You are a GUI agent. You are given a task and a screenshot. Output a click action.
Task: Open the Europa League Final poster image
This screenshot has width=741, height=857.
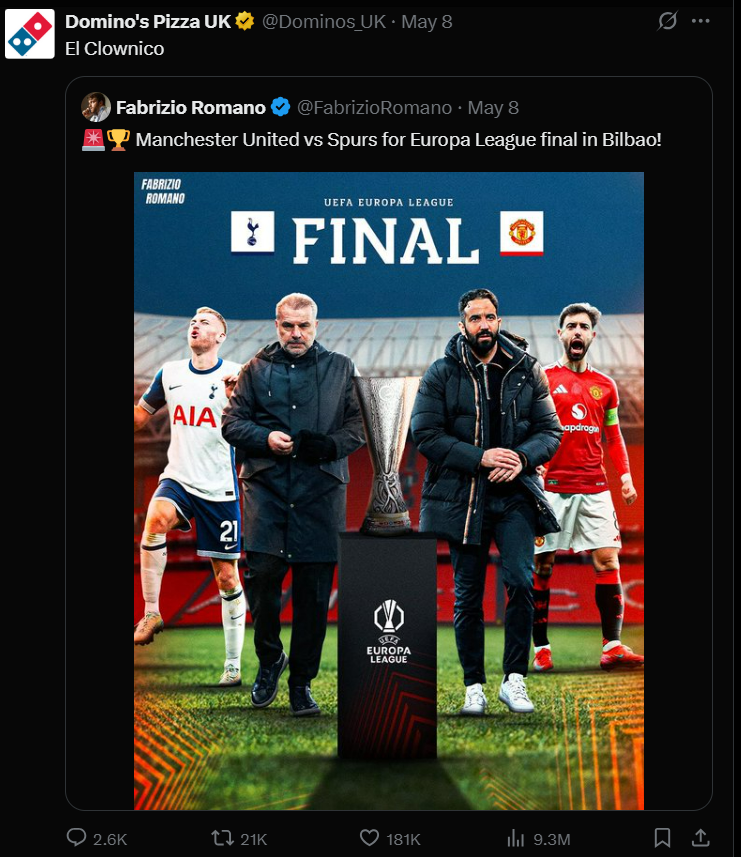389,491
